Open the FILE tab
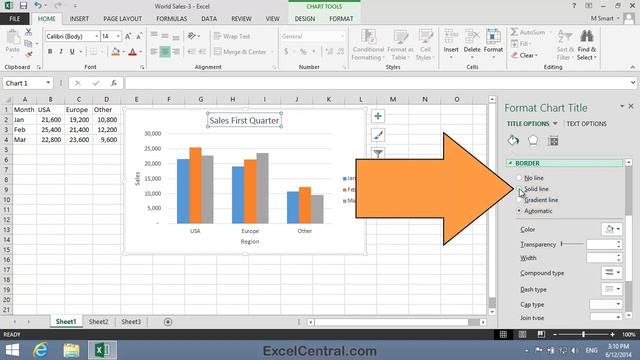Screen dimensions: 640x360 coord(15,19)
